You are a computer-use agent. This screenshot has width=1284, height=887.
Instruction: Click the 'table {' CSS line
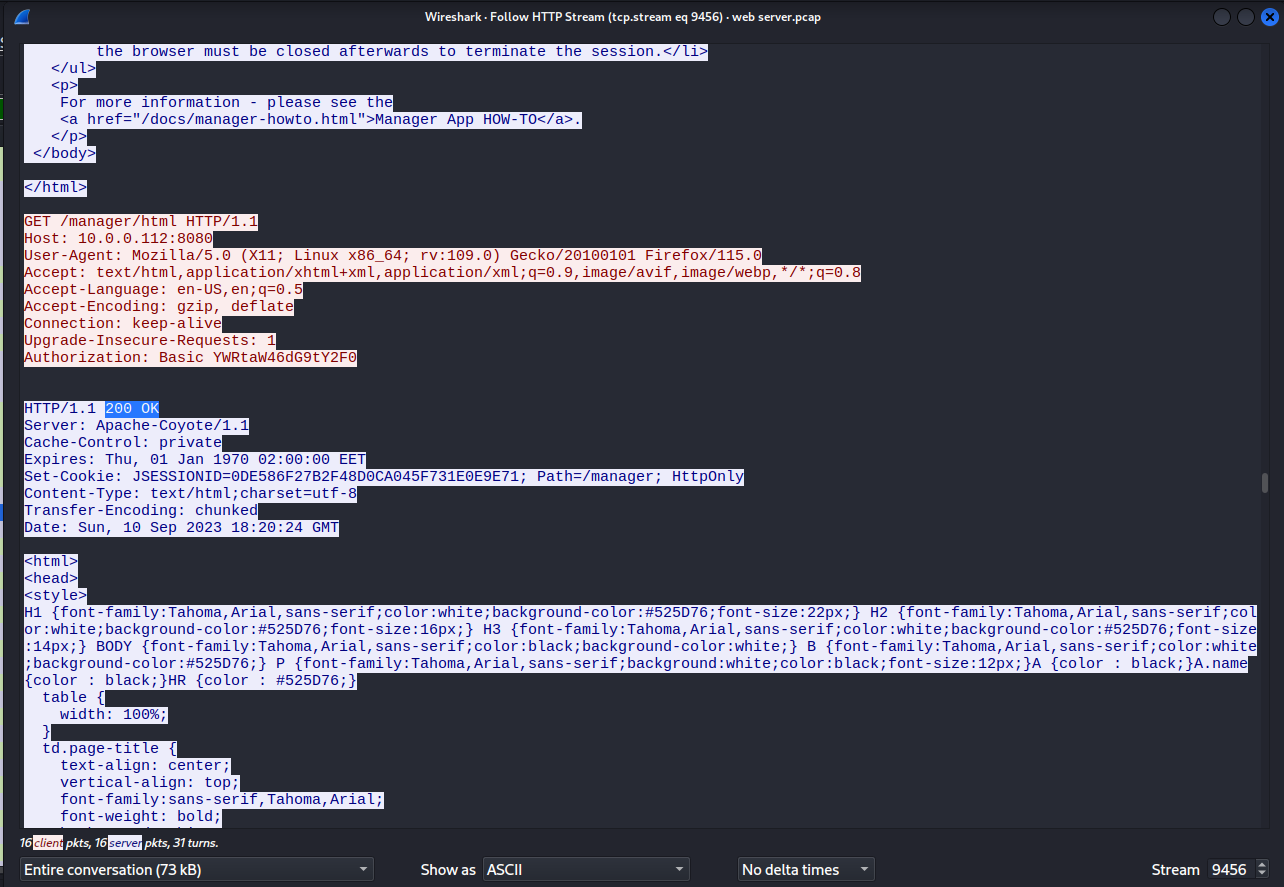coord(73,697)
